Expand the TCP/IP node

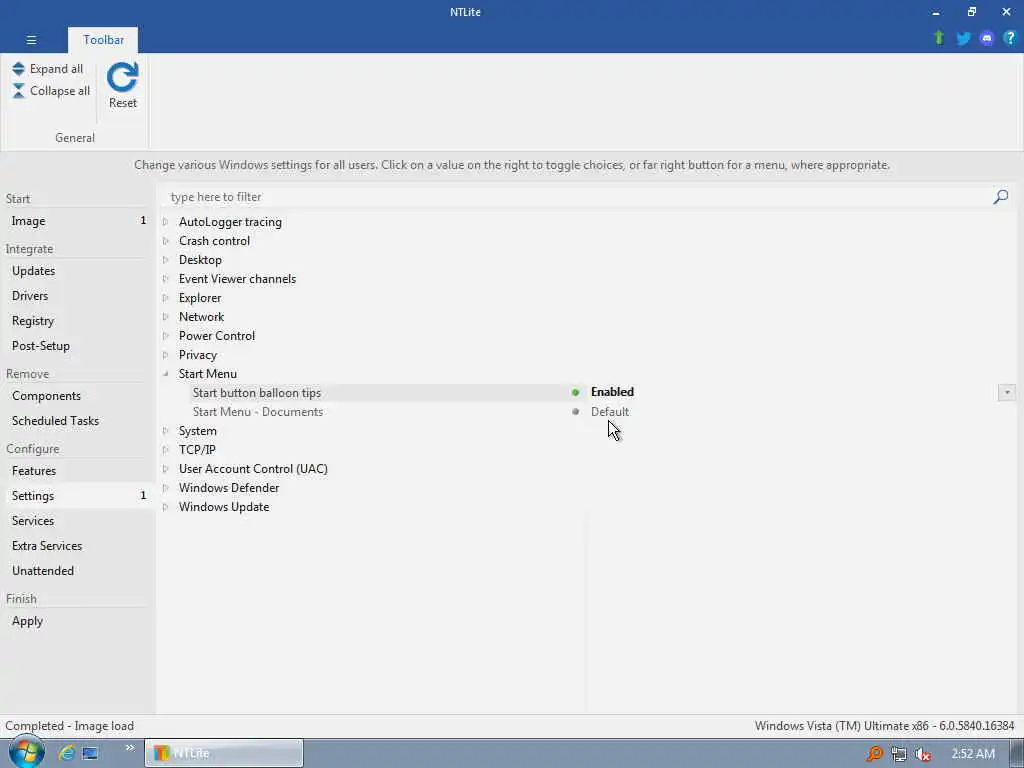(x=165, y=450)
